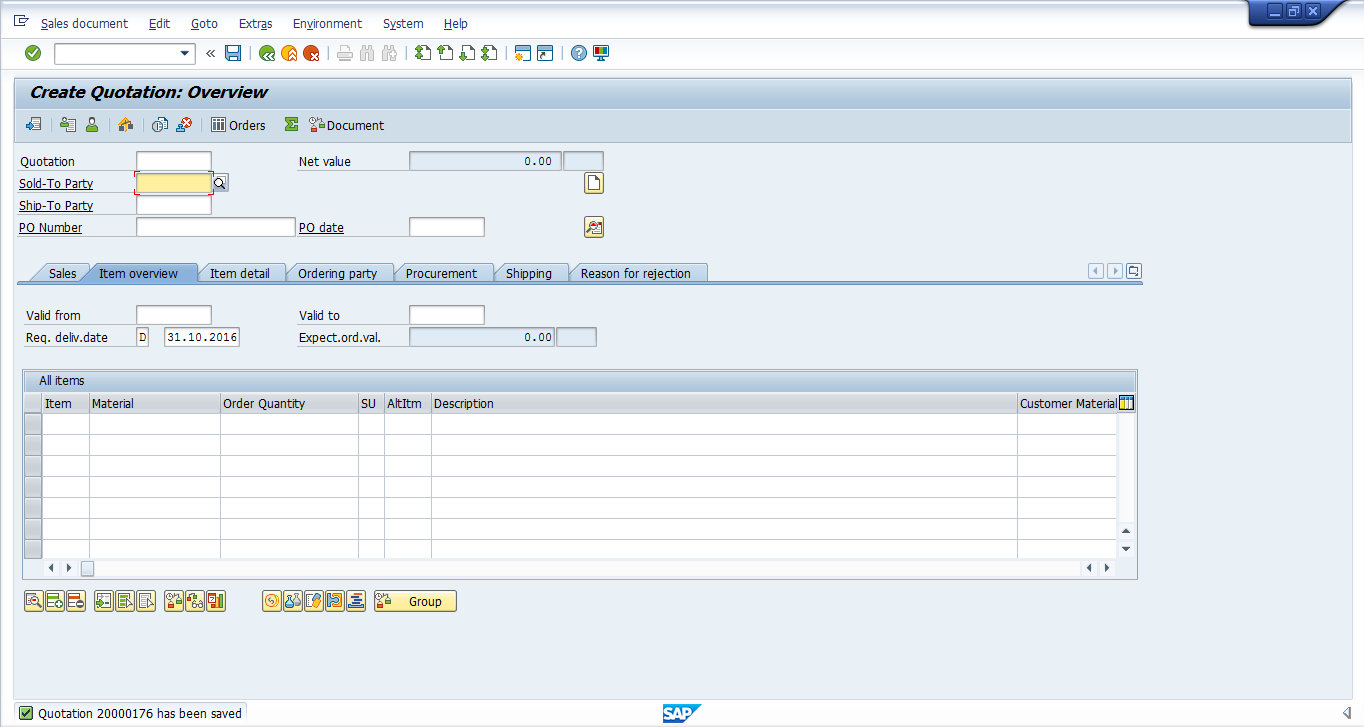This screenshot has height=727, width=1364.
Task: Click the Ship-To Party label link
Action: (56, 205)
